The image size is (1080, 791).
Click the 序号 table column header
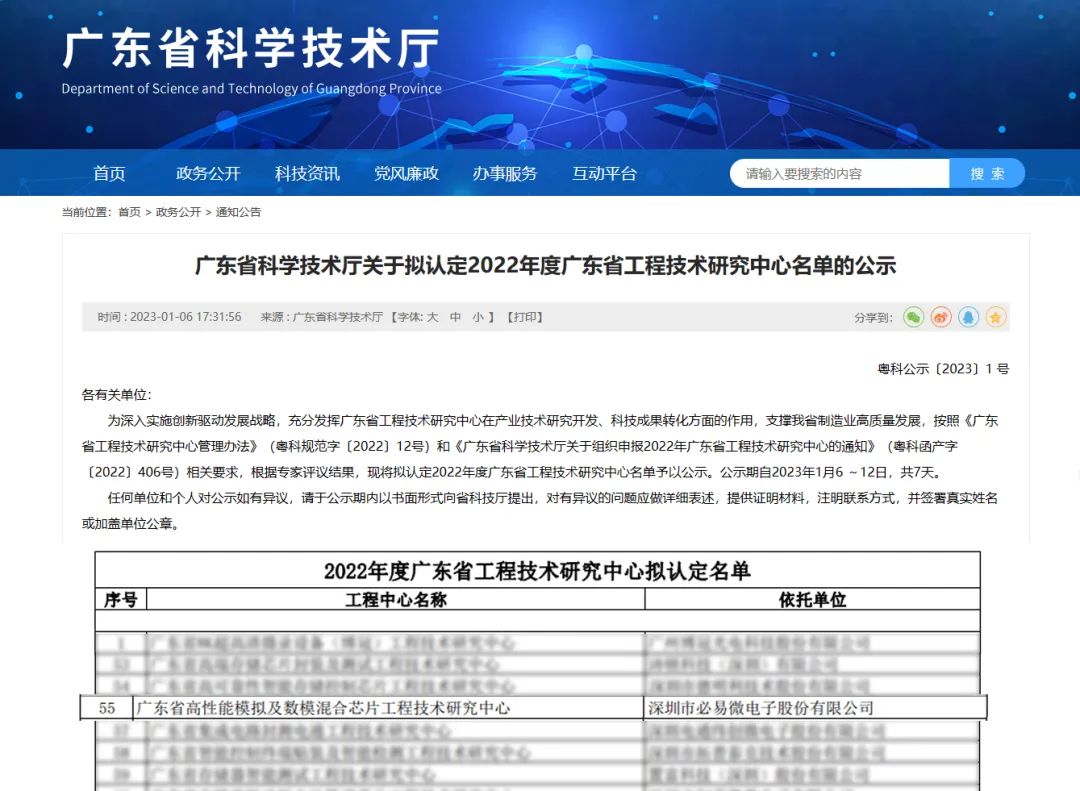(121, 599)
